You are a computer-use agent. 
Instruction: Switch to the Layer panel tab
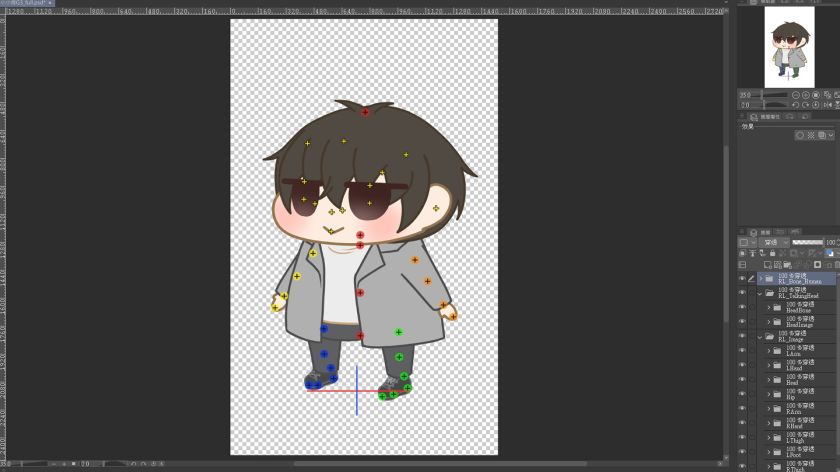click(761, 232)
